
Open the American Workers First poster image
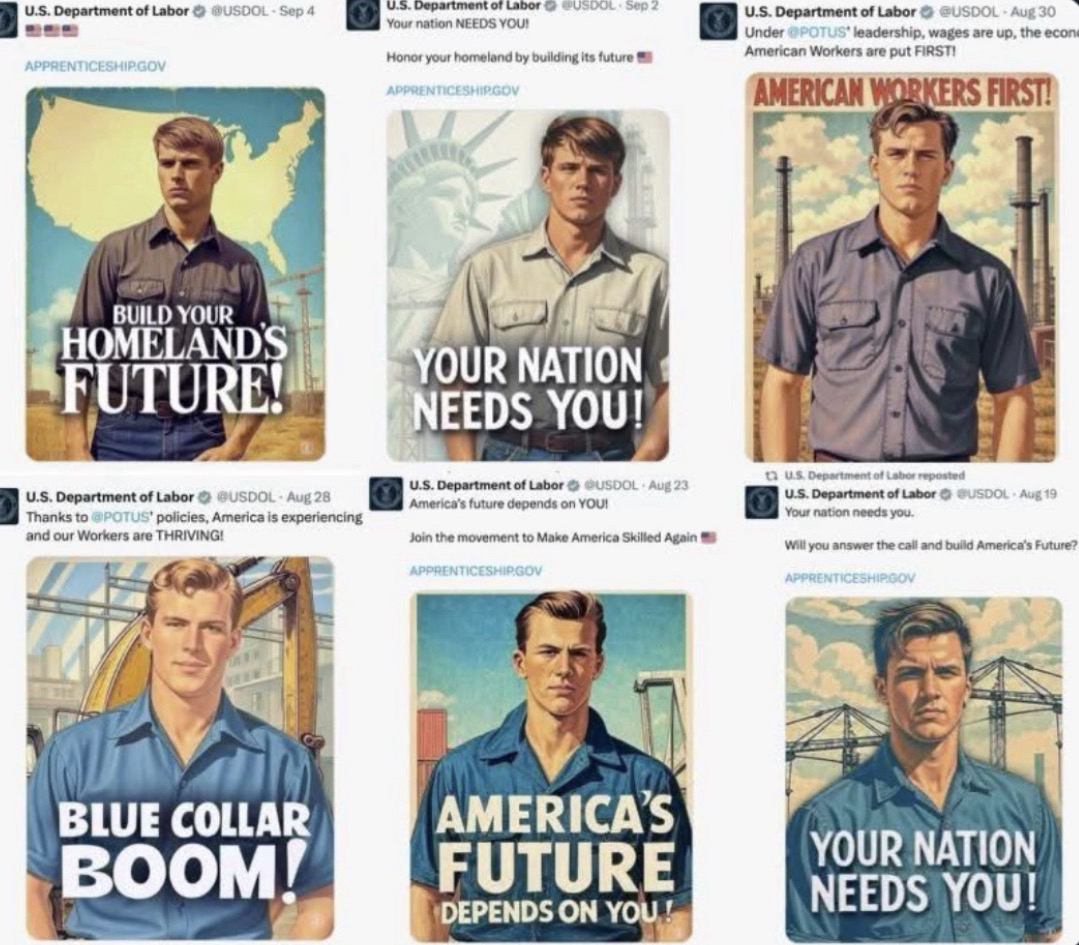pos(901,267)
